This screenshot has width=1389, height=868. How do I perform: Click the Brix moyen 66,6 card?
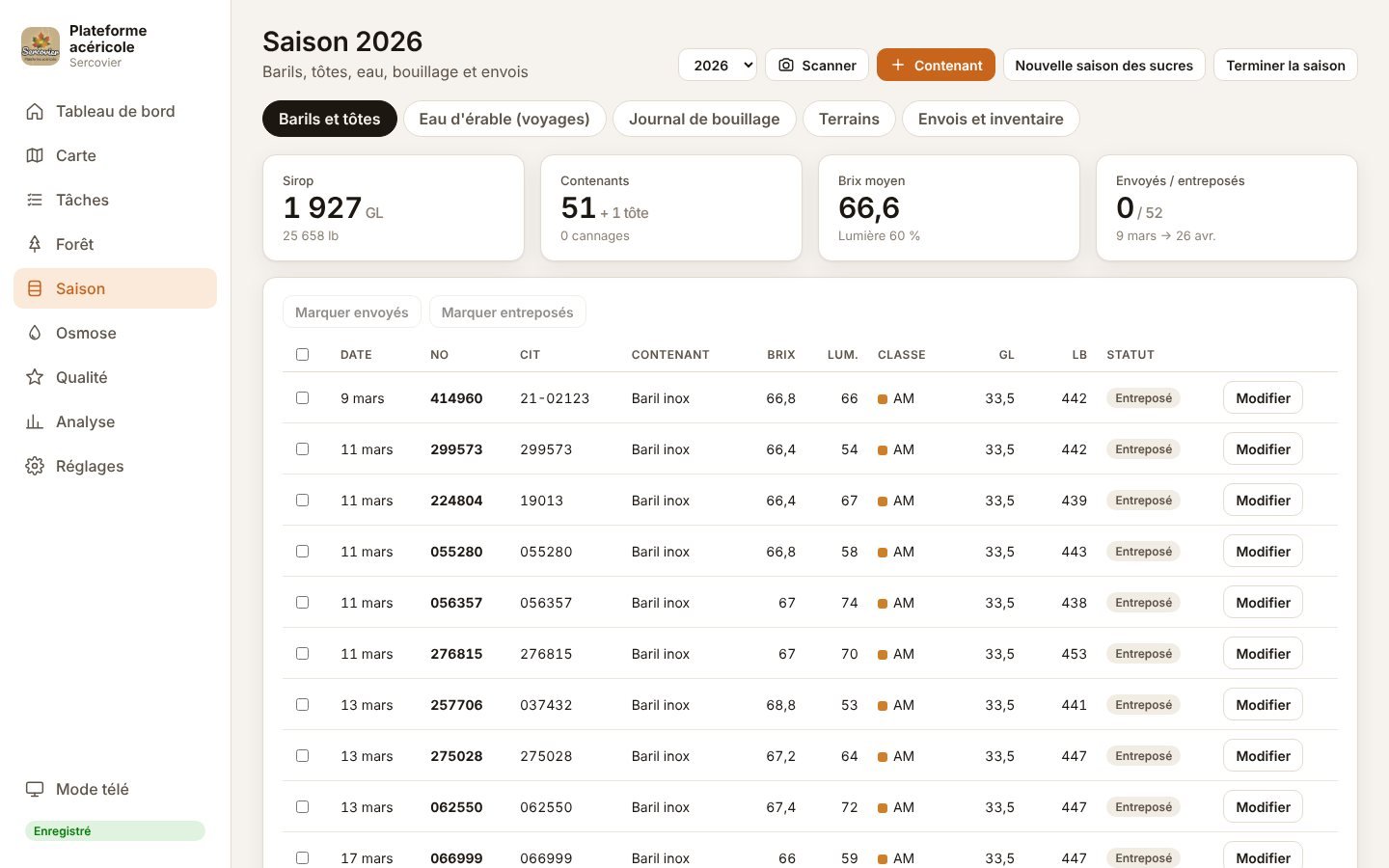949,207
